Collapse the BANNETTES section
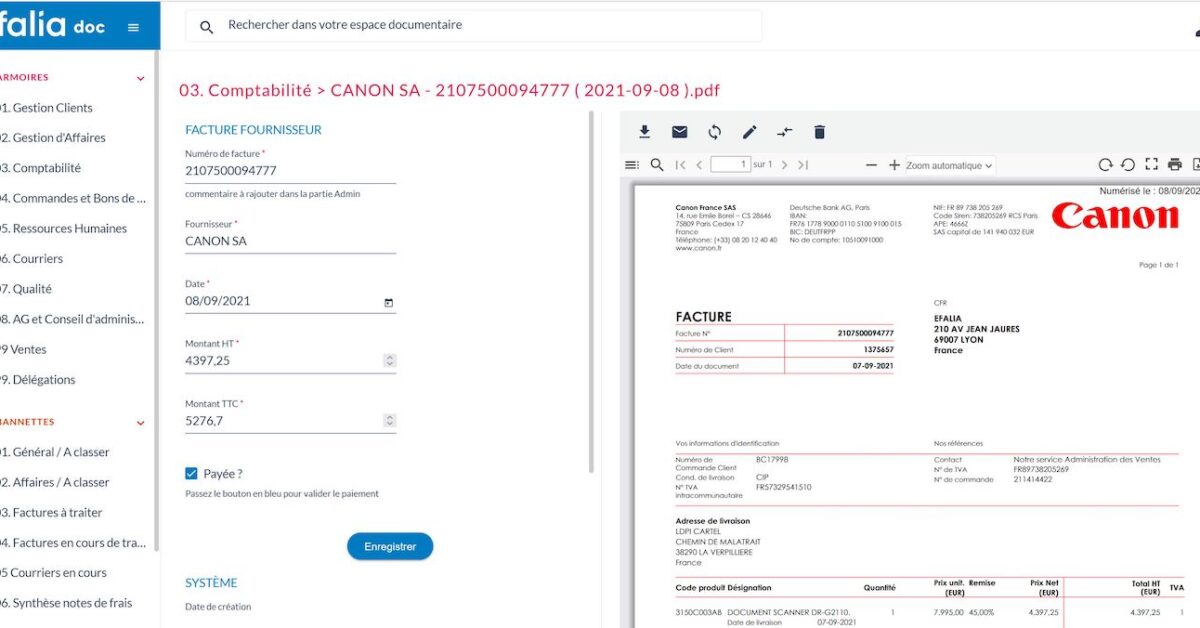This screenshot has height=628, width=1200. click(140, 422)
